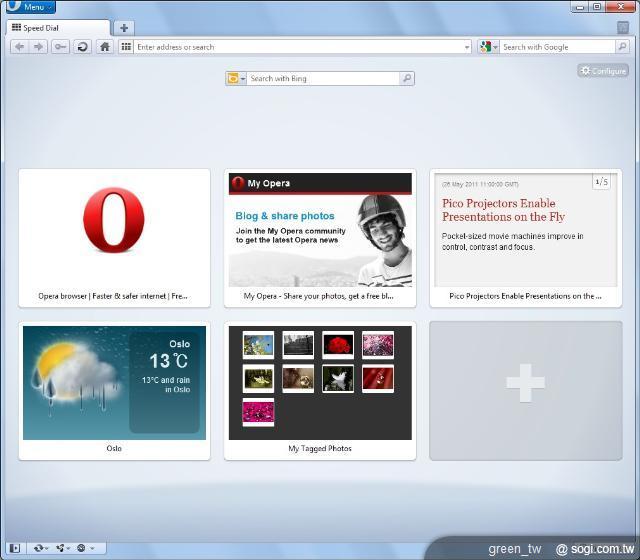This screenshot has width=640, height=560.
Task: Click the Speed Dial grid icon in address bar
Action: pyautogui.click(x=126, y=47)
